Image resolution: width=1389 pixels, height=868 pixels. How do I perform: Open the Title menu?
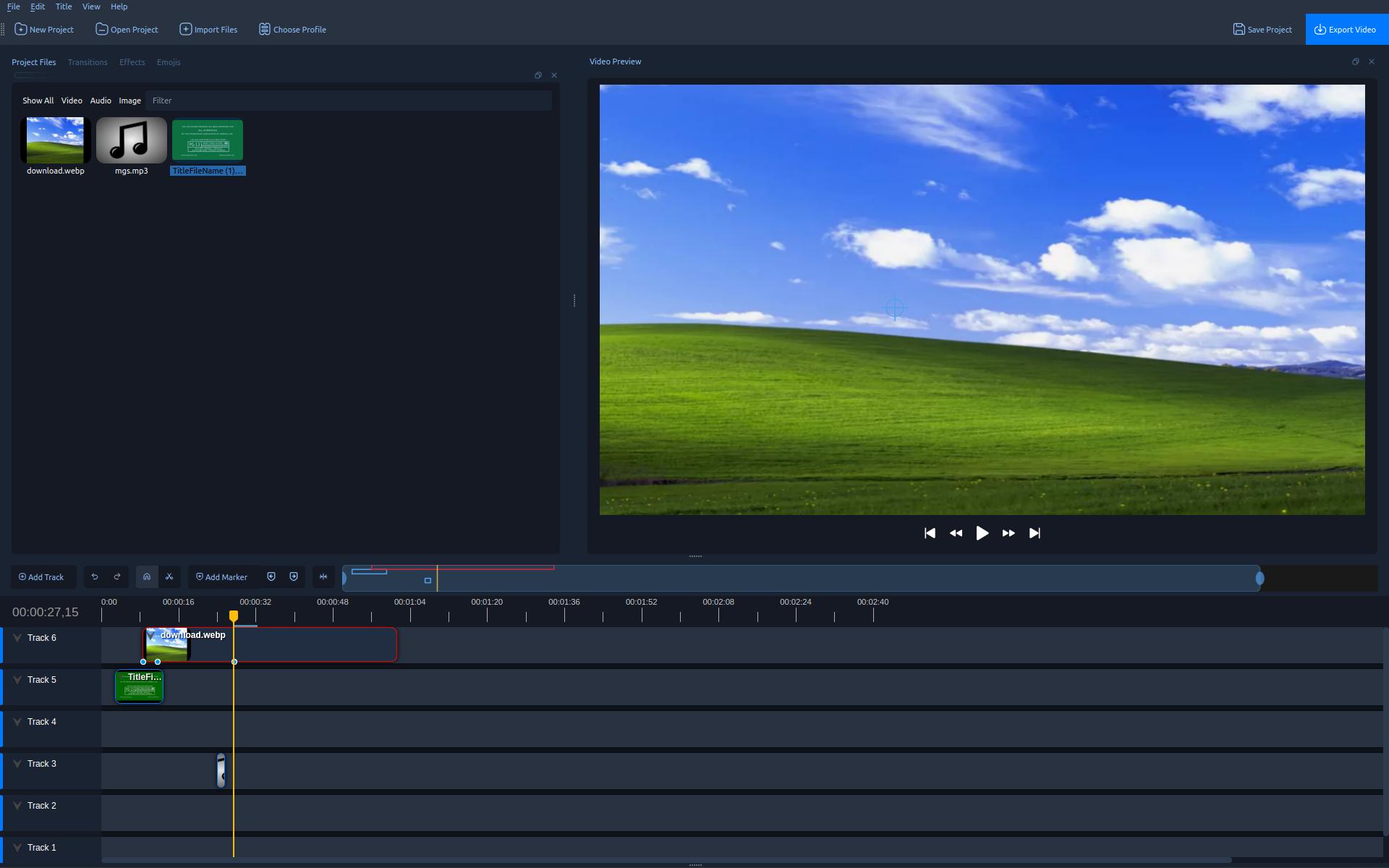pyautogui.click(x=64, y=7)
